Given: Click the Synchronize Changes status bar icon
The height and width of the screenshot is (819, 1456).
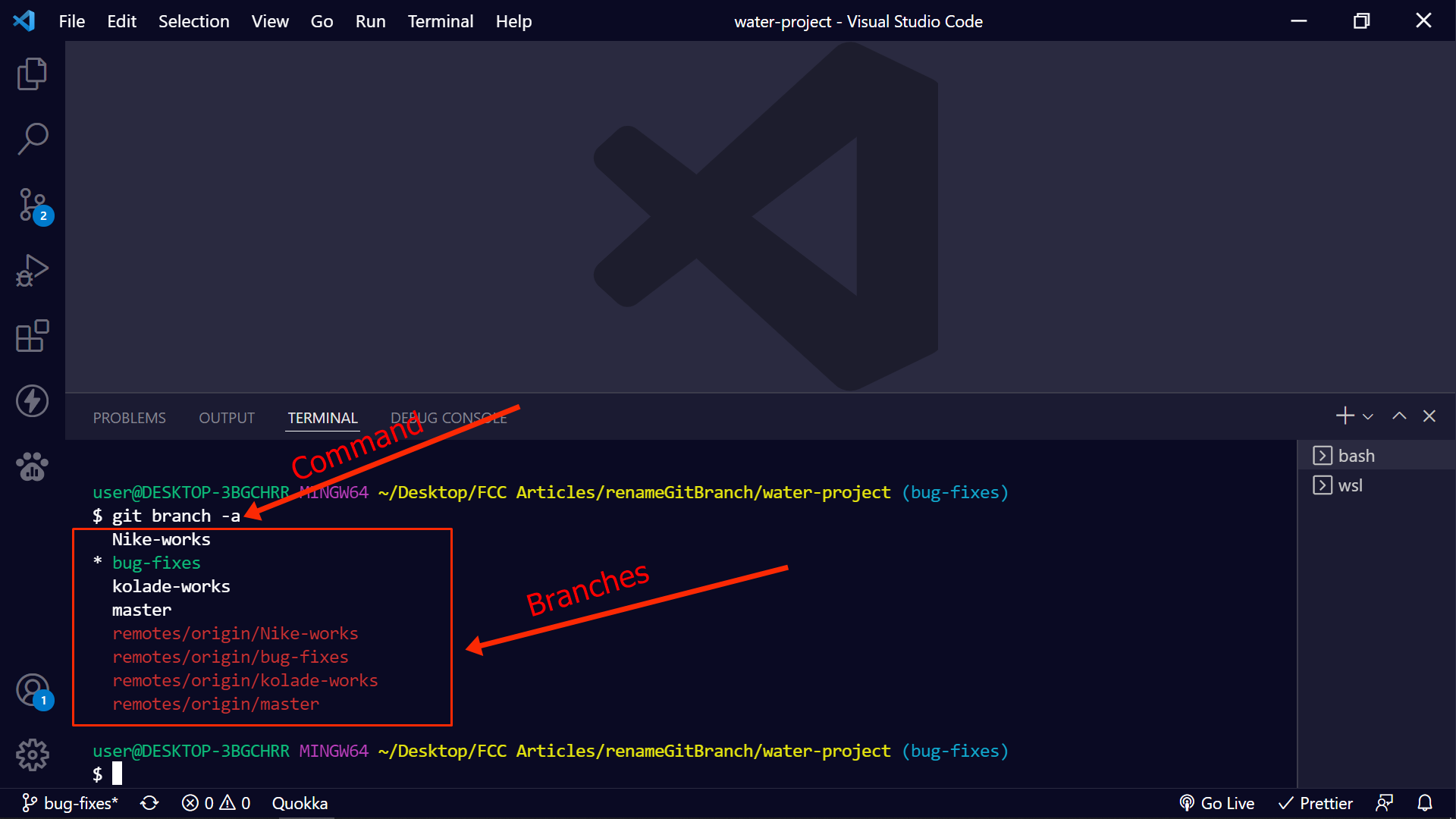Looking at the screenshot, I should tap(149, 803).
